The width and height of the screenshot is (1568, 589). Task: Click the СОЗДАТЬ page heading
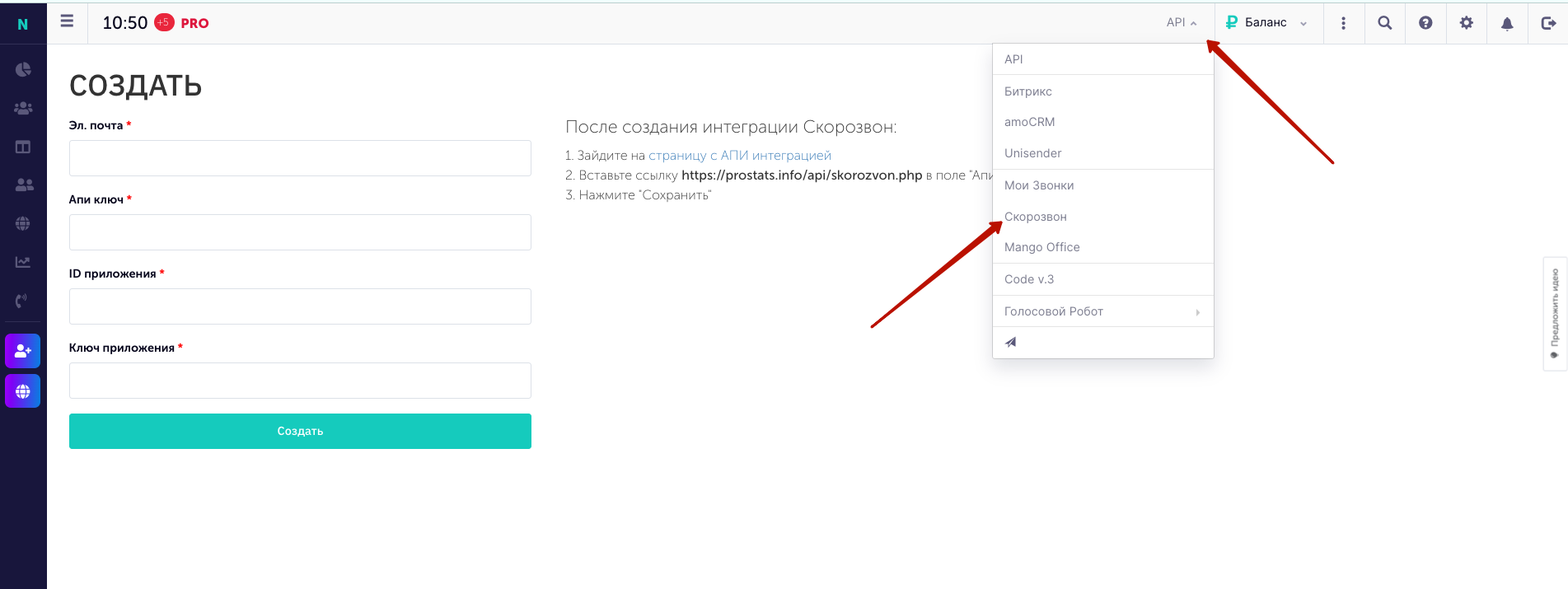coord(136,86)
